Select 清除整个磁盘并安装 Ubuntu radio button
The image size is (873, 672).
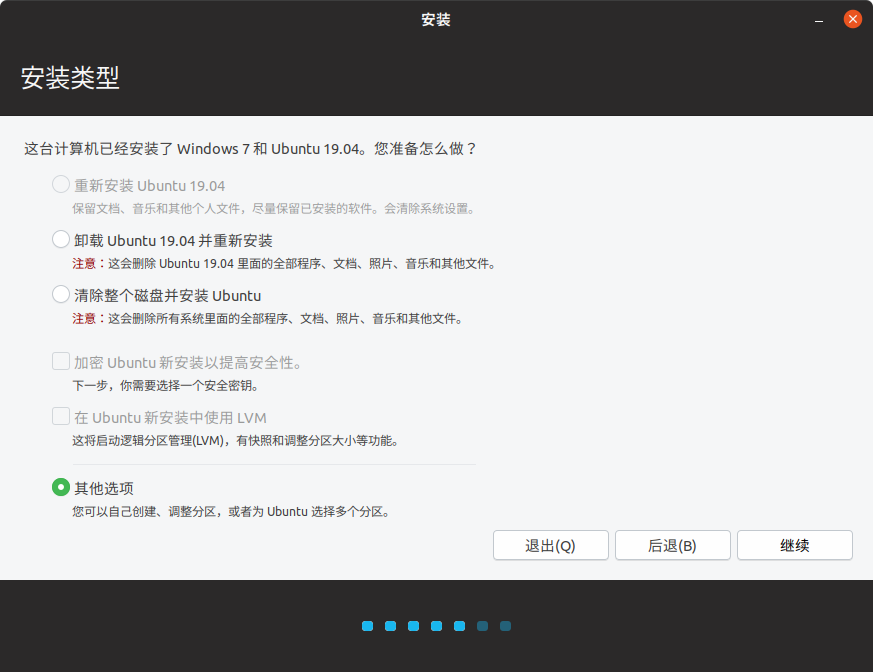[x=61, y=295]
